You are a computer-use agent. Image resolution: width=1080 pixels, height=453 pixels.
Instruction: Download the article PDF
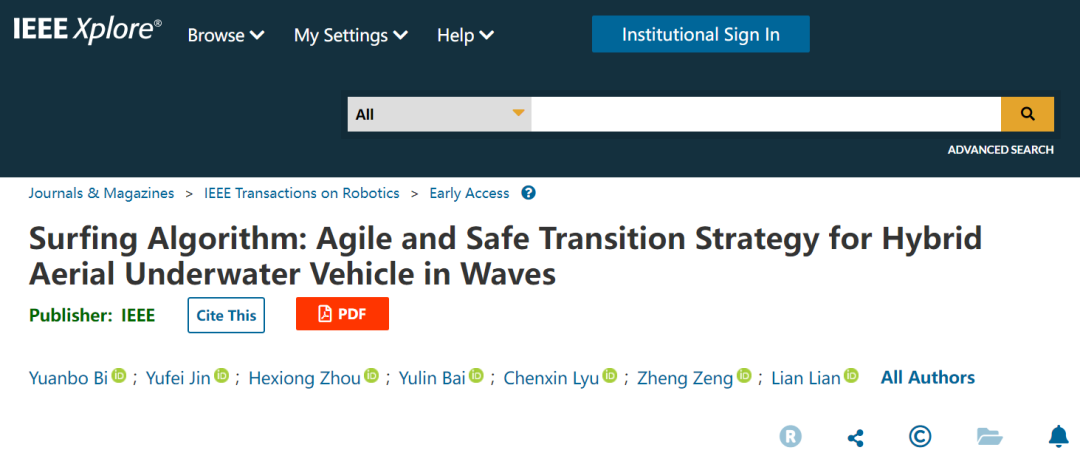(x=342, y=314)
